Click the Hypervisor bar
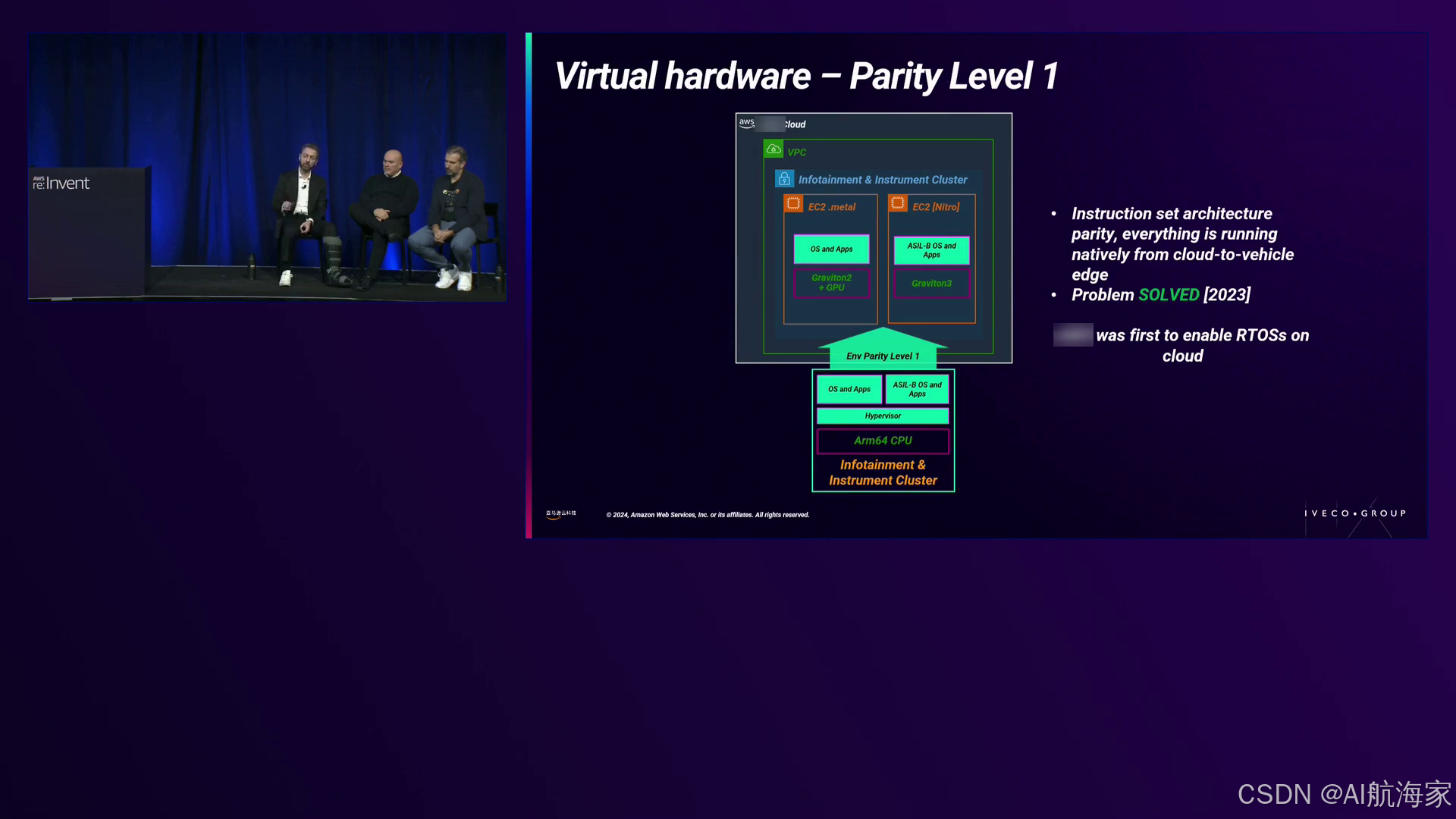Screen dimensions: 1456x819 [x=883, y=416]
